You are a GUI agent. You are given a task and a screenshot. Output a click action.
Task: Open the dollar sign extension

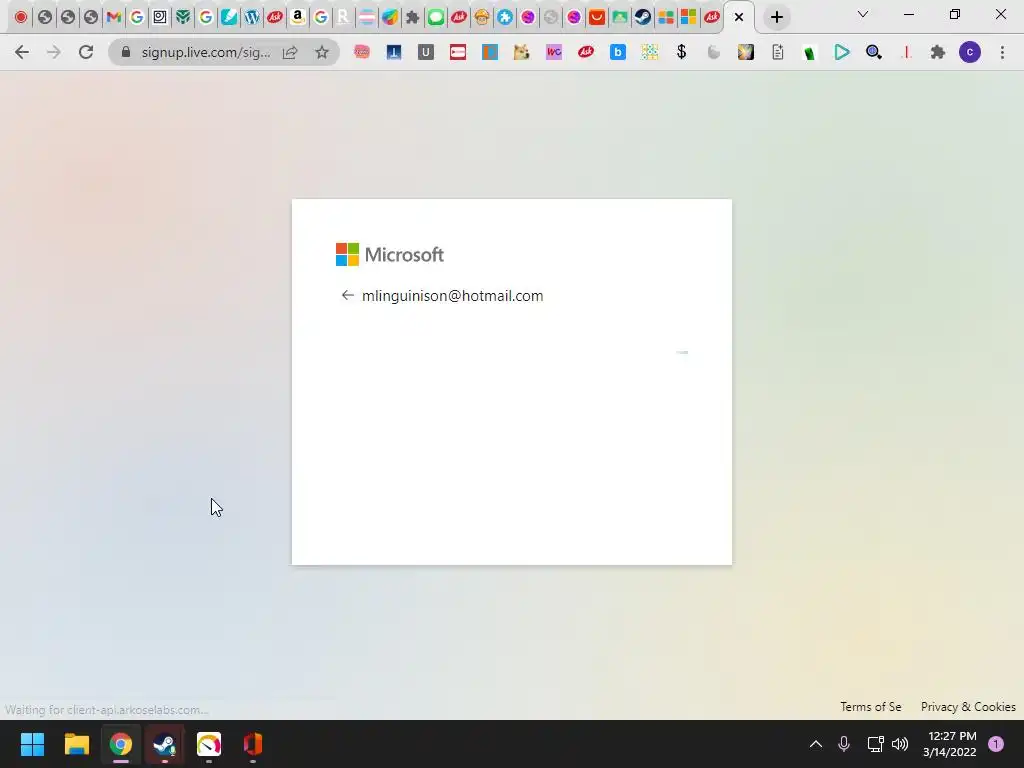[x=681, y=52]
